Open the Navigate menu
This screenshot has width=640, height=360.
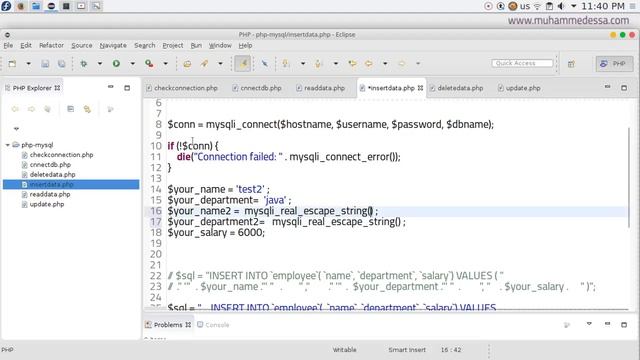pyautogui.click(x=113, y=45)
